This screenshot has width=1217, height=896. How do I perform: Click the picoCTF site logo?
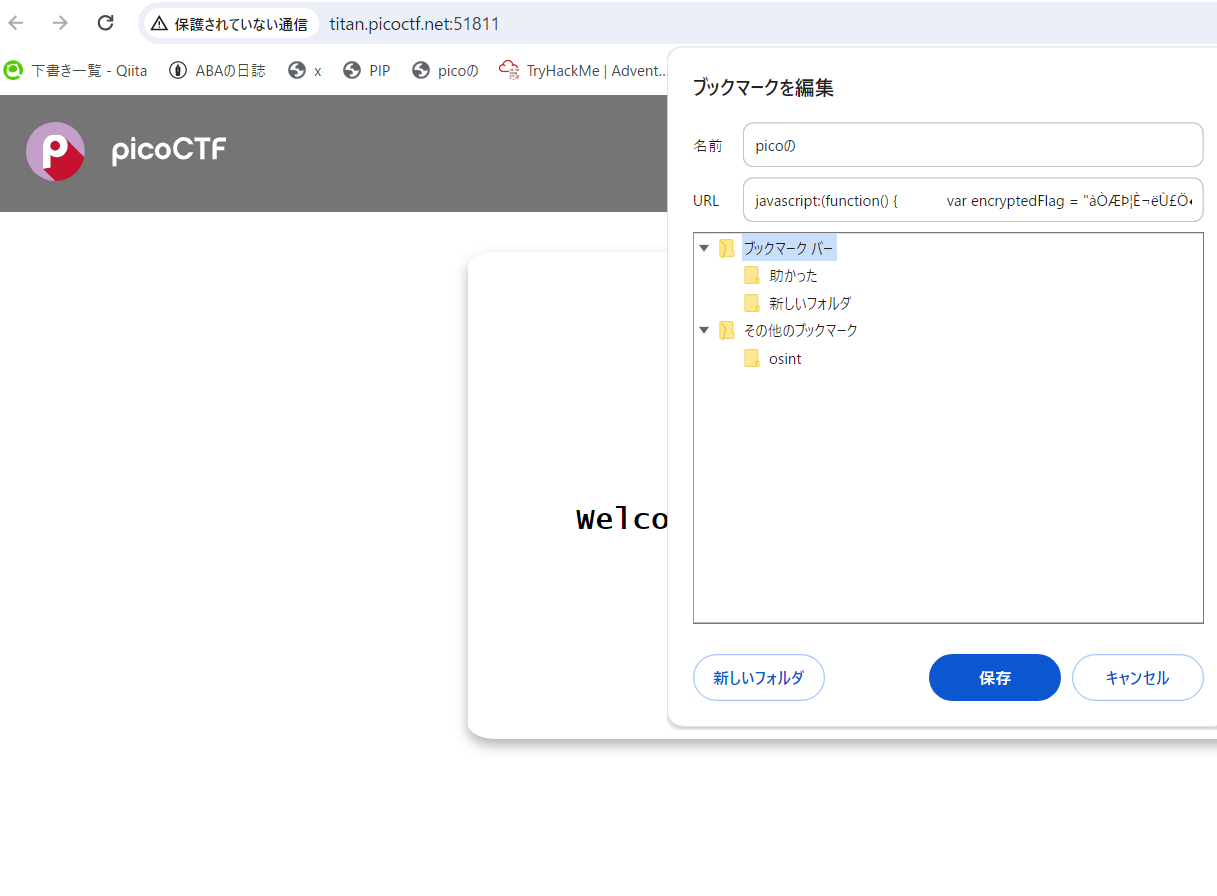pos(125,152)
